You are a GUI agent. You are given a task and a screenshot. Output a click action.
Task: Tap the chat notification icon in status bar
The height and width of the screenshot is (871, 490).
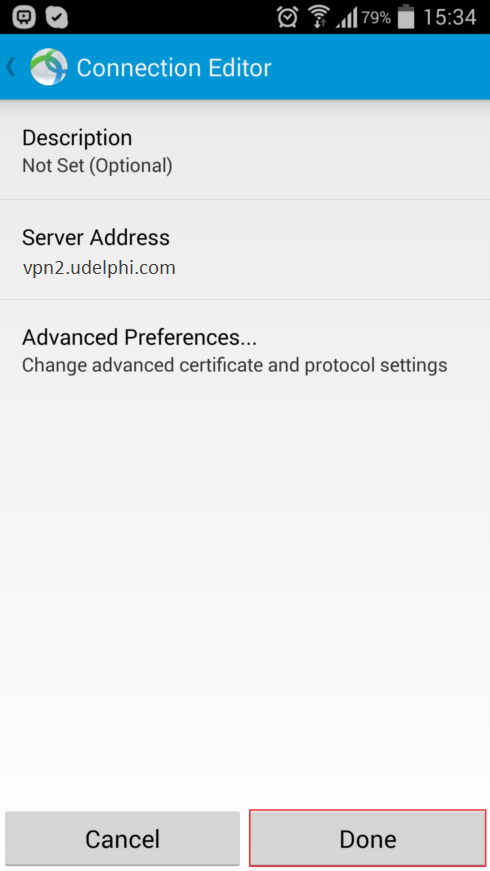[x=24, y=17]
